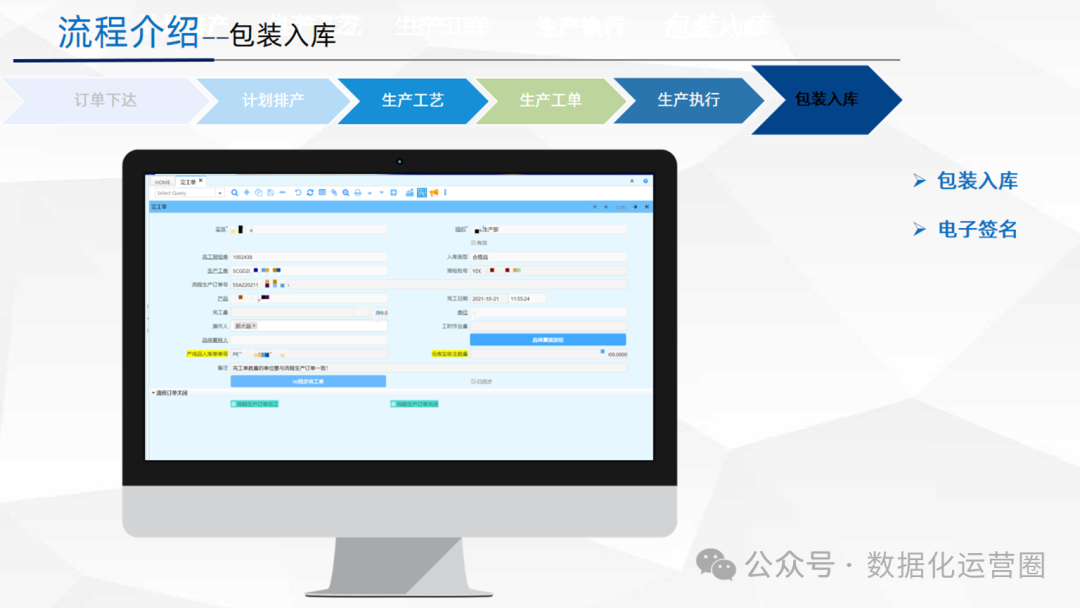Click the 生产工单 process step arrow
The height and width of the screenshot is (608, 1080).
pyautogui.click(x=551, y=101)
